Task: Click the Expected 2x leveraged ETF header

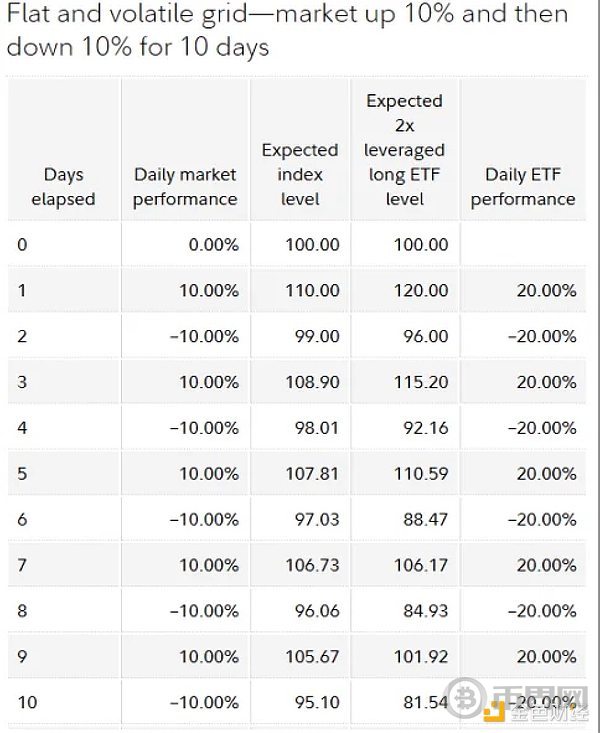Action: [404, 150]
